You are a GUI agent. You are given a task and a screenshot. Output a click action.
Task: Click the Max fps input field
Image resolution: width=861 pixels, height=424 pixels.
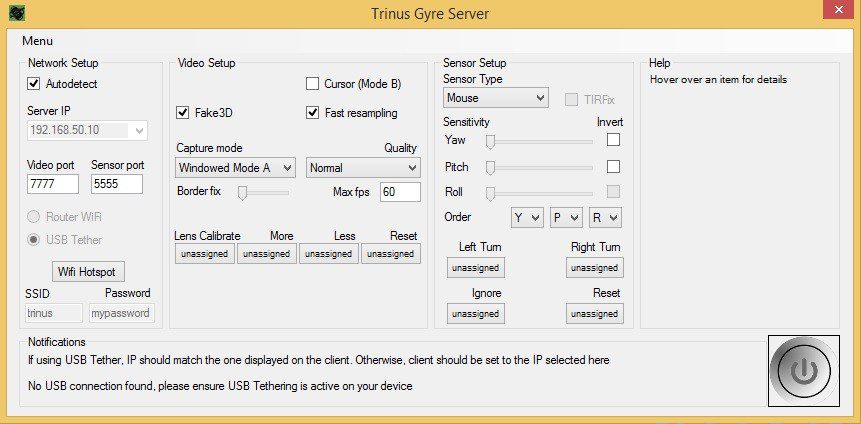point(400,192)
